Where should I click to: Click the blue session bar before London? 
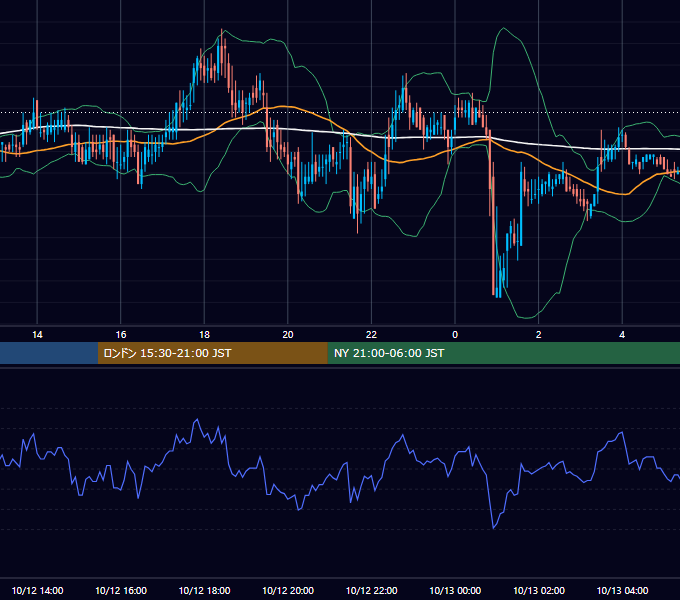[49, 353]
